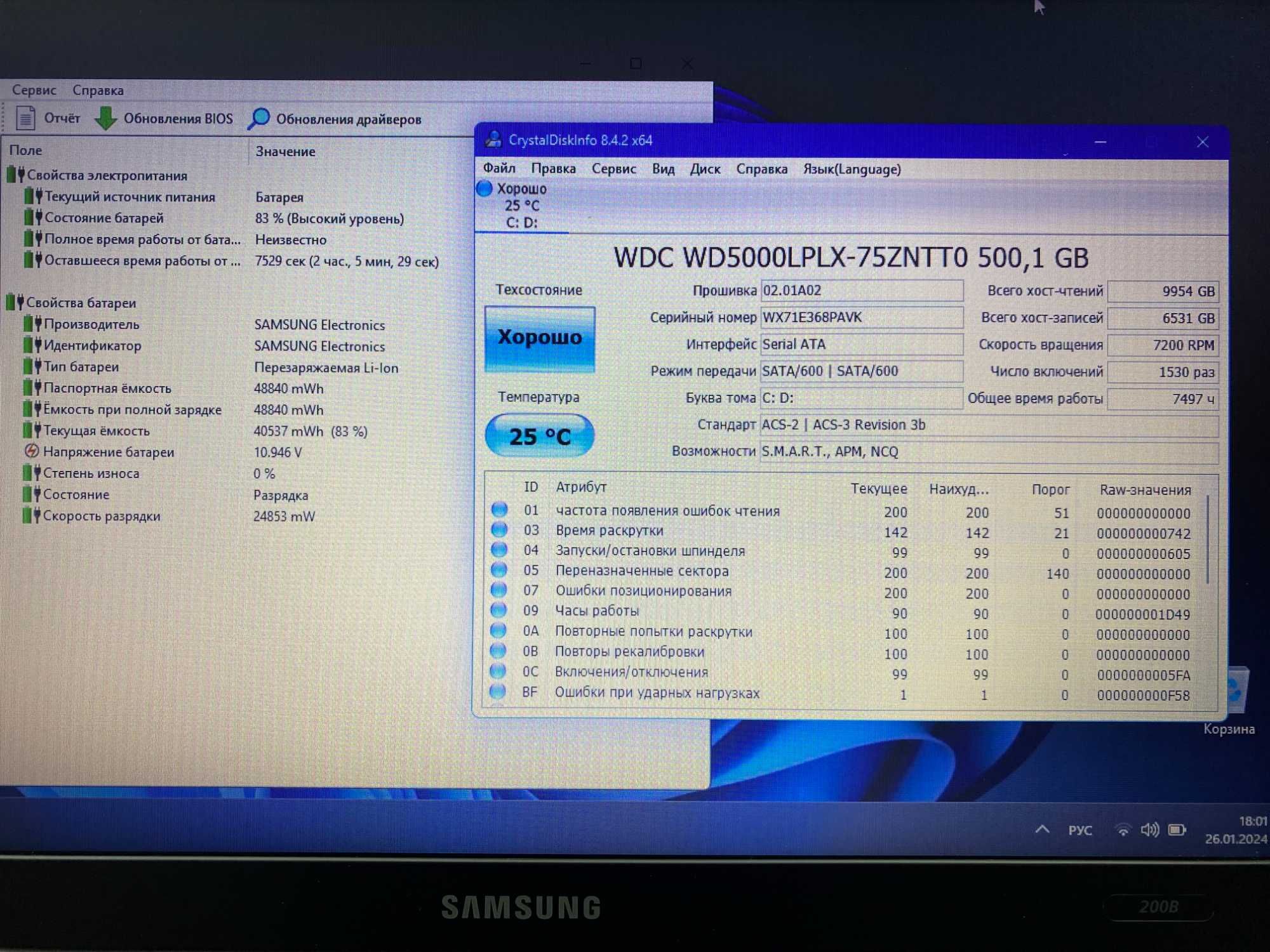Click status circle for attribute 07 Ошибки позиционирования

pos(499,590)
